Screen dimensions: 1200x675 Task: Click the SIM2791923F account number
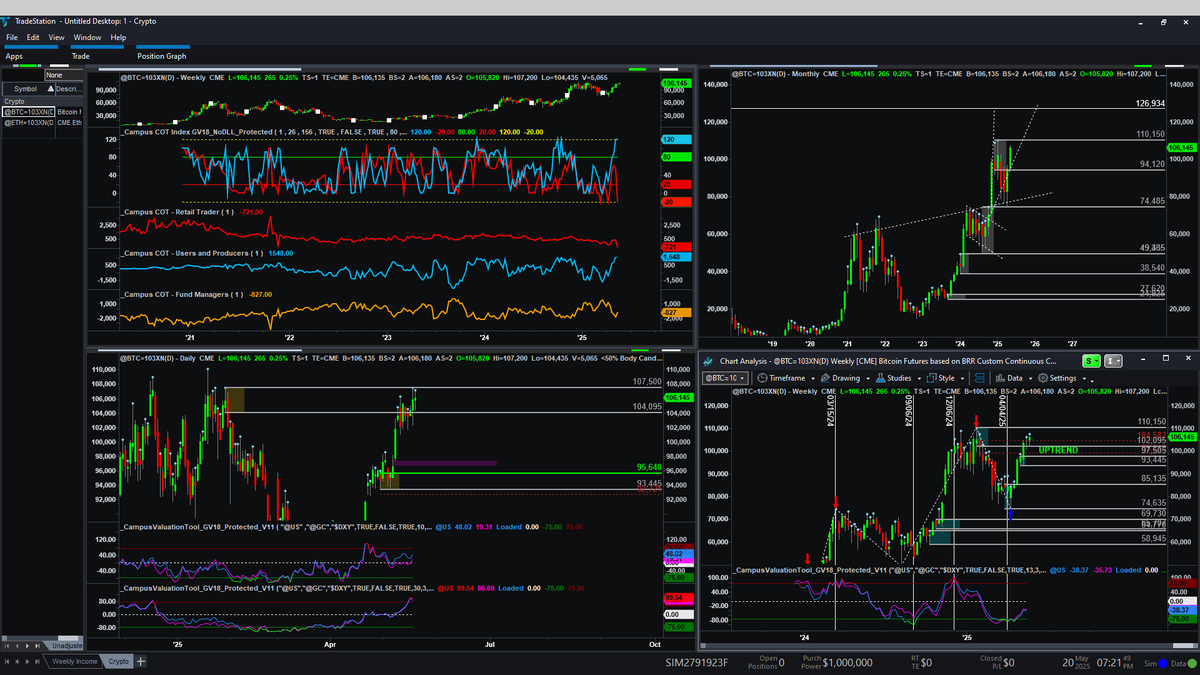[x=697, y=662]
